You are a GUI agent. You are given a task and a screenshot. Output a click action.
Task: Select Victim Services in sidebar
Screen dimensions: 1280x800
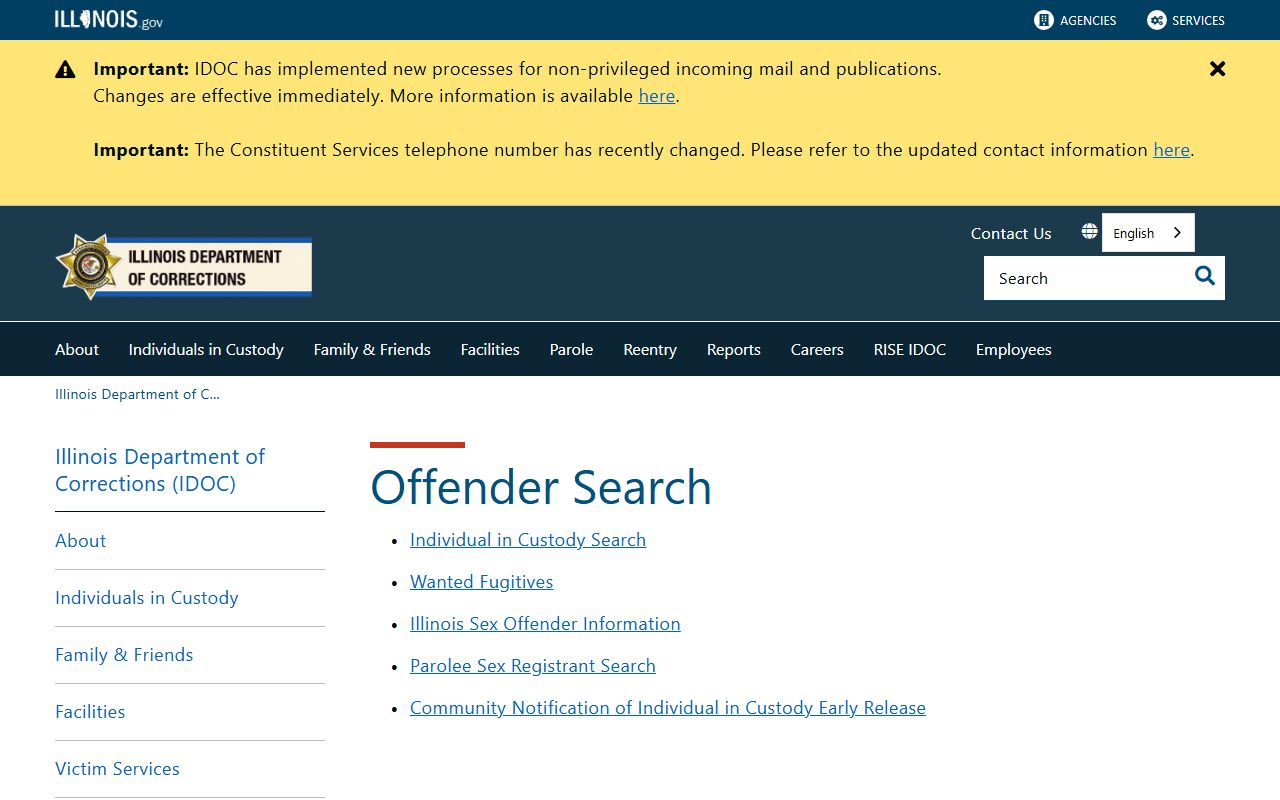click(x=117, y=768)
